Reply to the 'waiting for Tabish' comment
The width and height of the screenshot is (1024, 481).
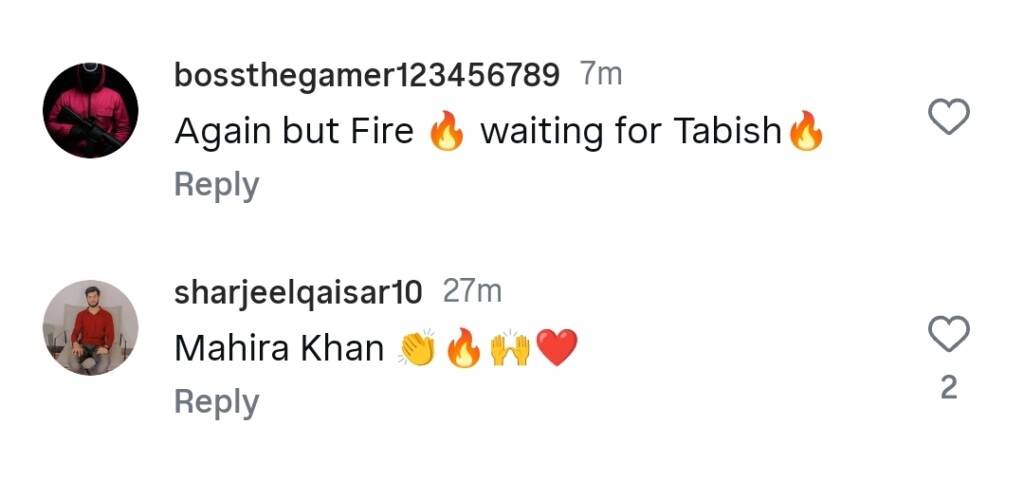[x=216, y=185]
